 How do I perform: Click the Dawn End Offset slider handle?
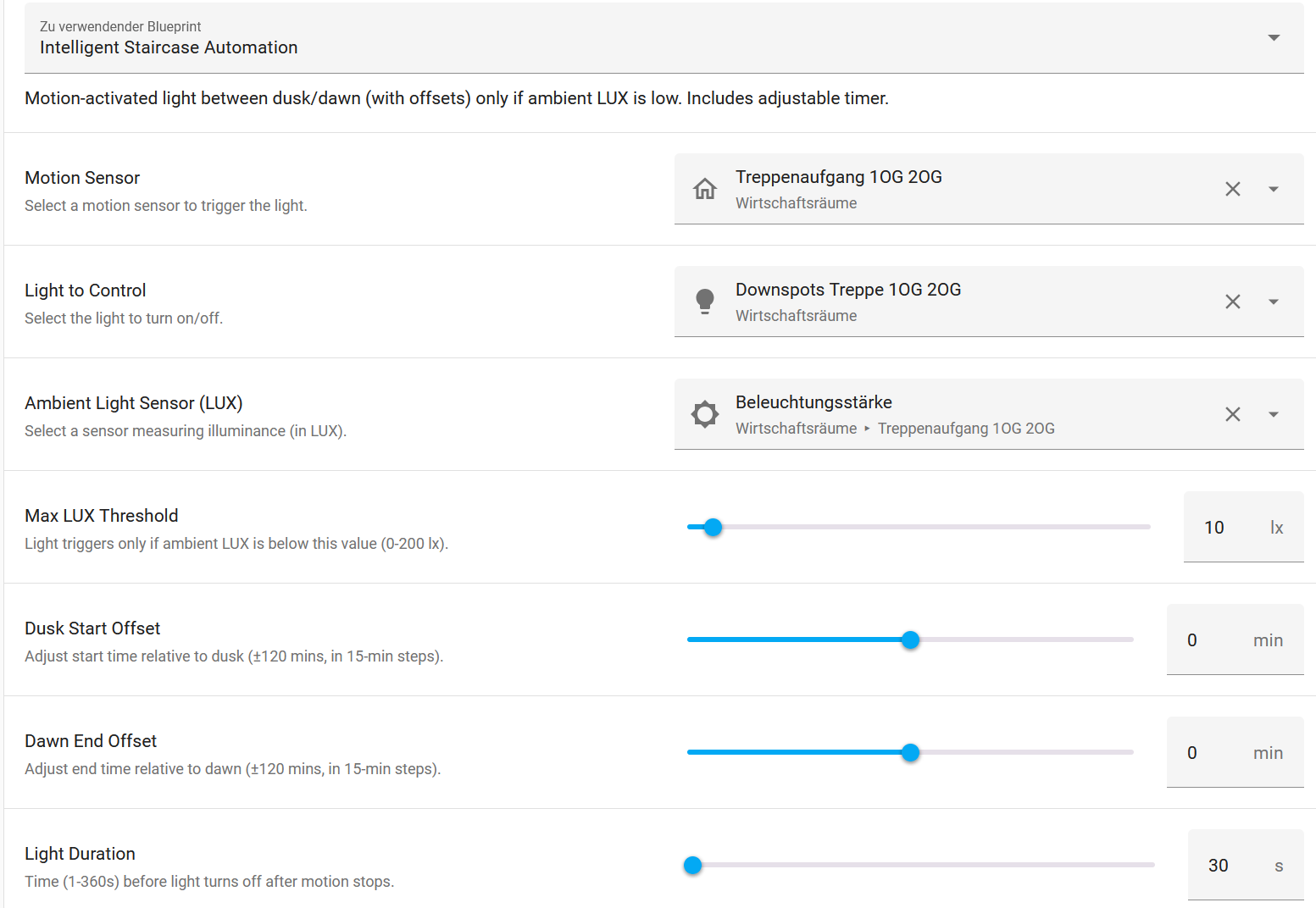(911, 752)
